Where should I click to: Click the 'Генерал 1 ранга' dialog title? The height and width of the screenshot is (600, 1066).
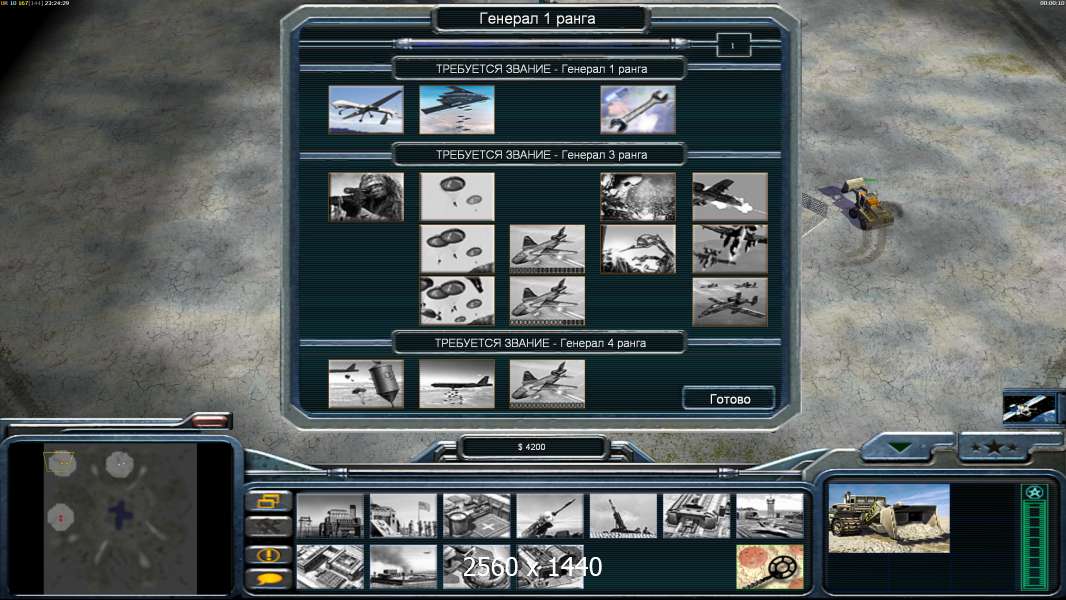[x=537, y=19]
